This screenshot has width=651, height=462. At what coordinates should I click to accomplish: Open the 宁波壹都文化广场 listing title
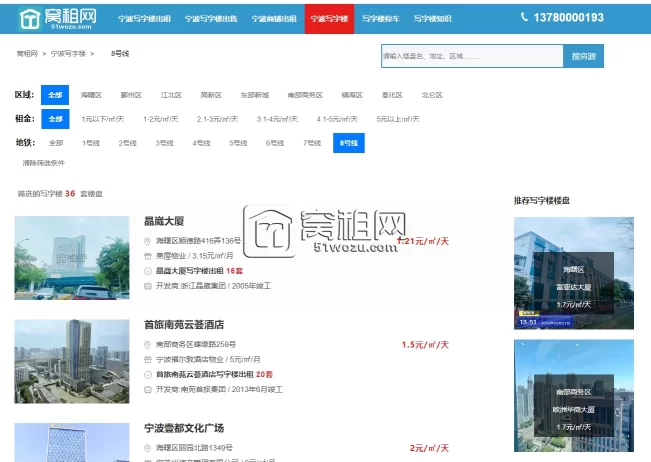coord(184,428)
